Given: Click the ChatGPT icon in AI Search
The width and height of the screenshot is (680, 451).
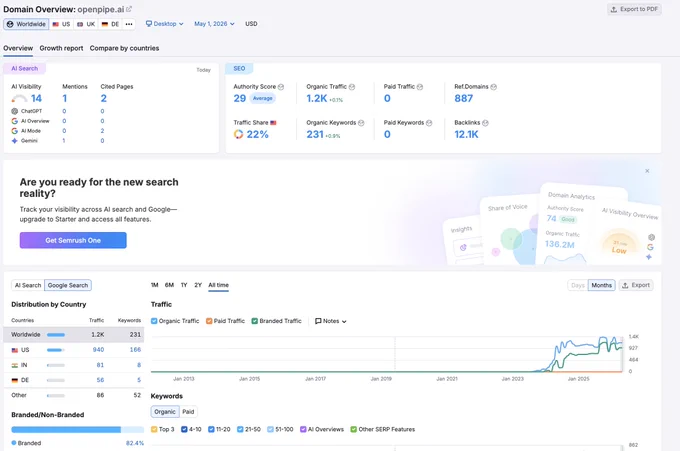Looking at the screenshot, I should pos(14,111).
